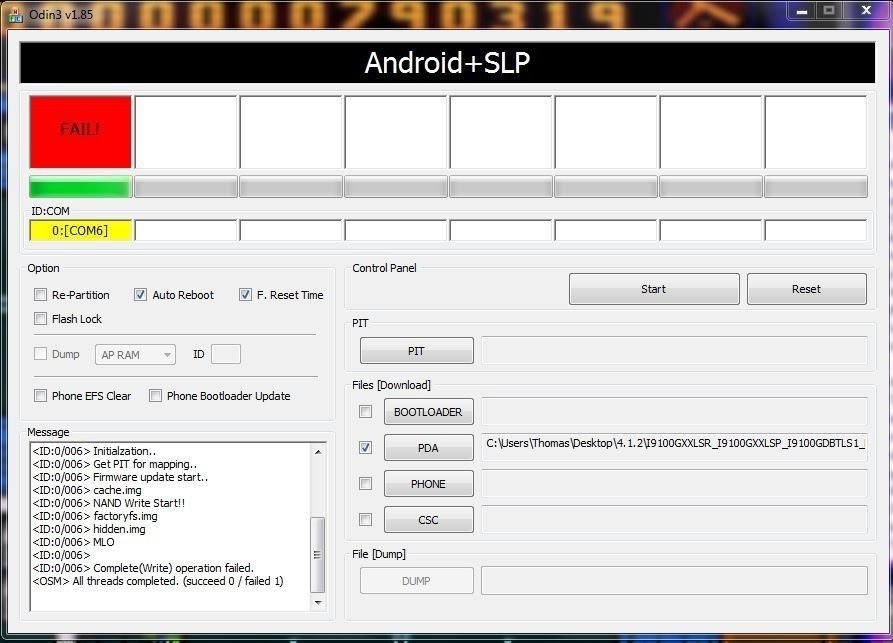893x643 pixels.
Task: Click the Odin3 app icon in title bar
Action: [x=15, y=15]
